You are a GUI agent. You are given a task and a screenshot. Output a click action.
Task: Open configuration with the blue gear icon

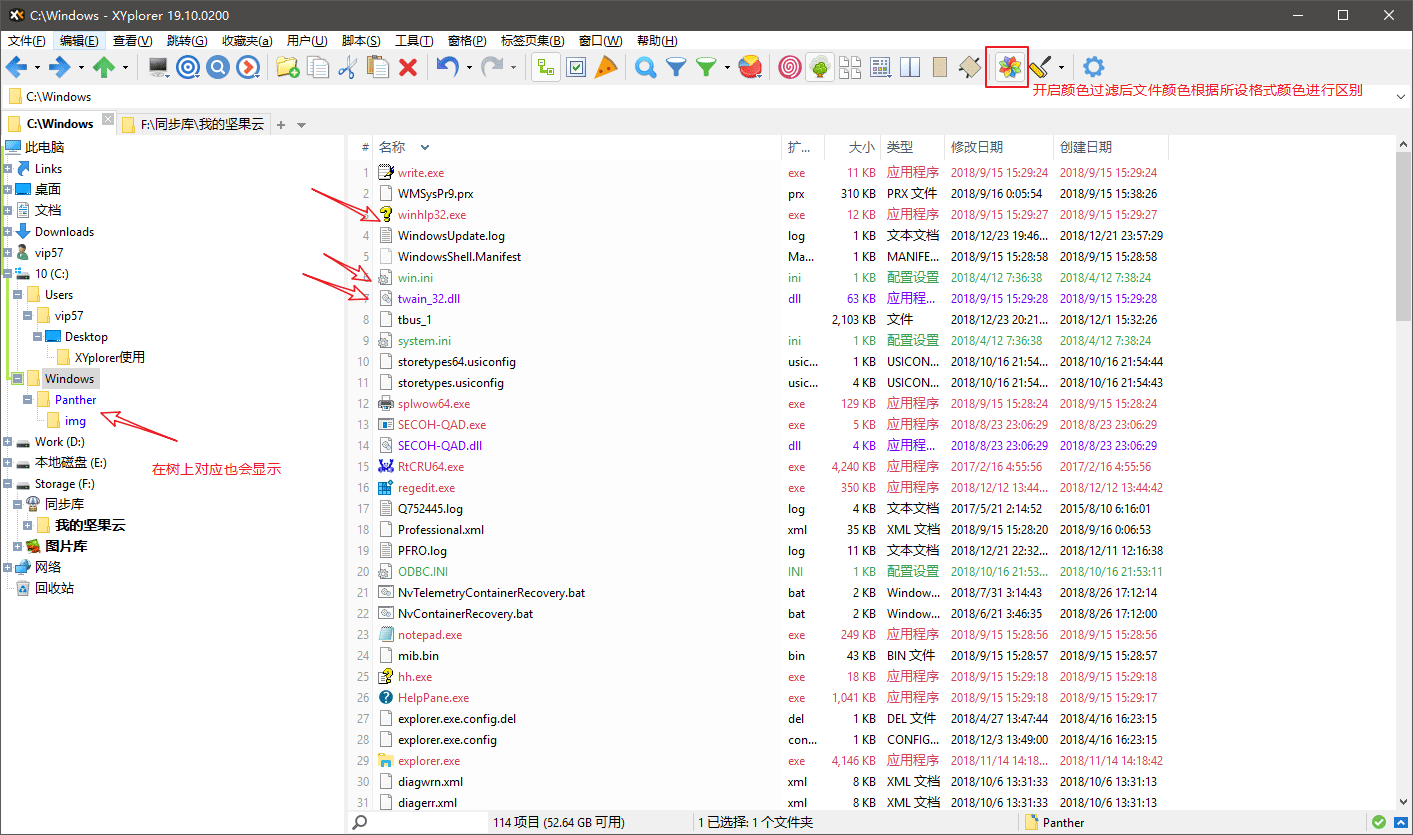[x=1094, y=67]
